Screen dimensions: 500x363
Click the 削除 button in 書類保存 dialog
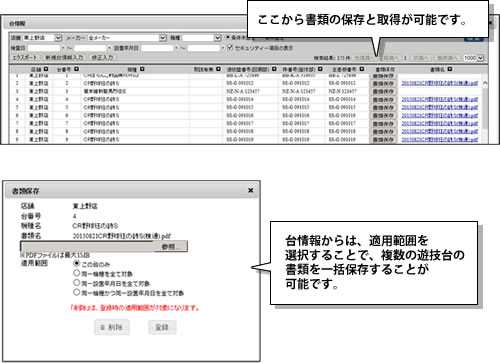point(112,327)
